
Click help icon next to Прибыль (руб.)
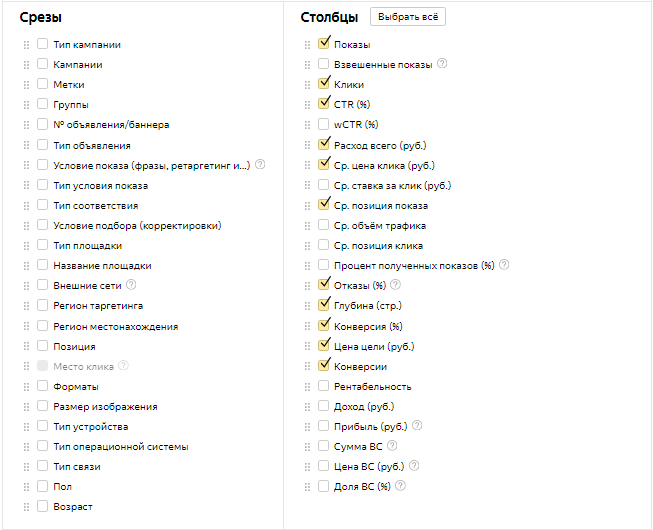(x=417, y=425)
